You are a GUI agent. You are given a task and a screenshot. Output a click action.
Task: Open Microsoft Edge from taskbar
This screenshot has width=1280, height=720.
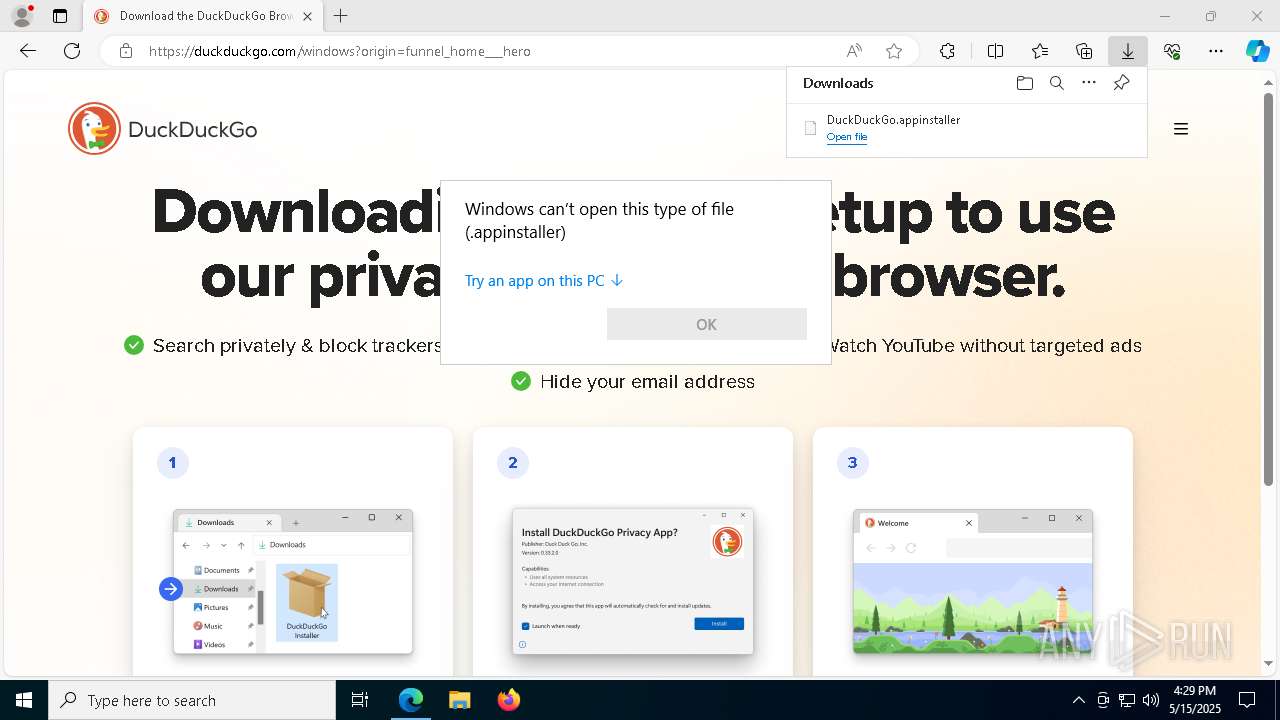(x=411, y=700)
